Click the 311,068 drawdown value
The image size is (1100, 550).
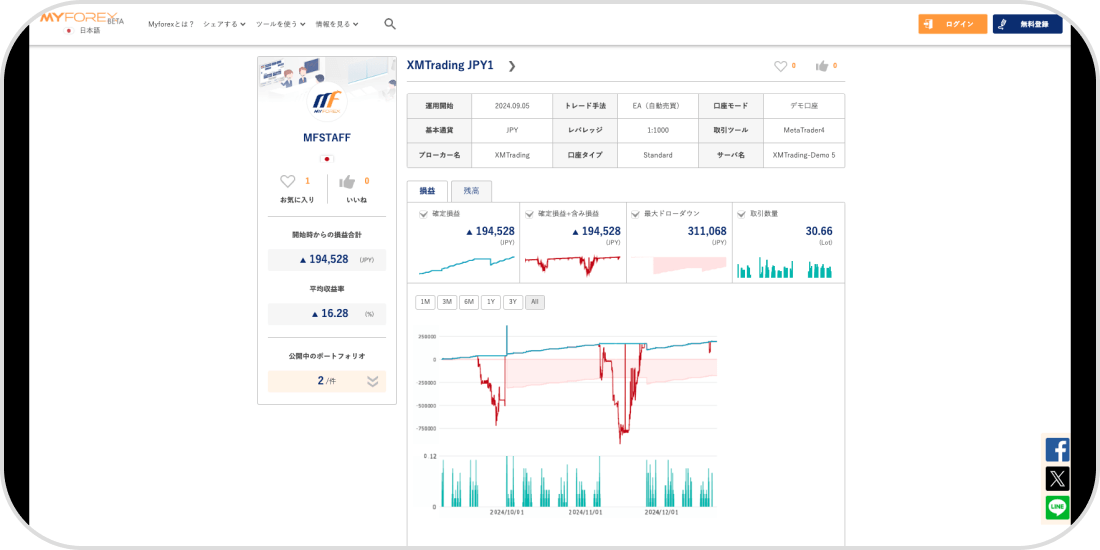click(x=707, y=231)
